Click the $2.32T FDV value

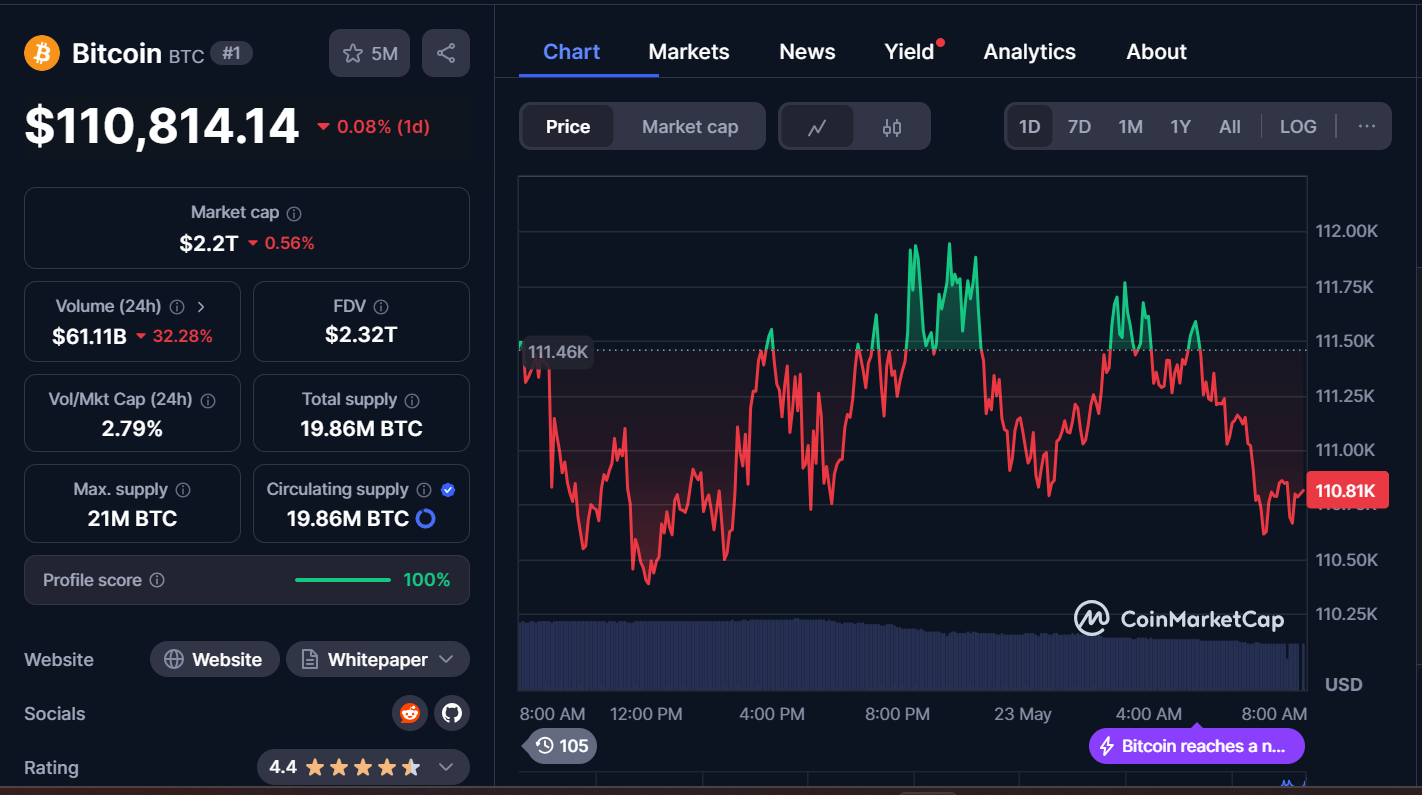(x=361, y=335)
